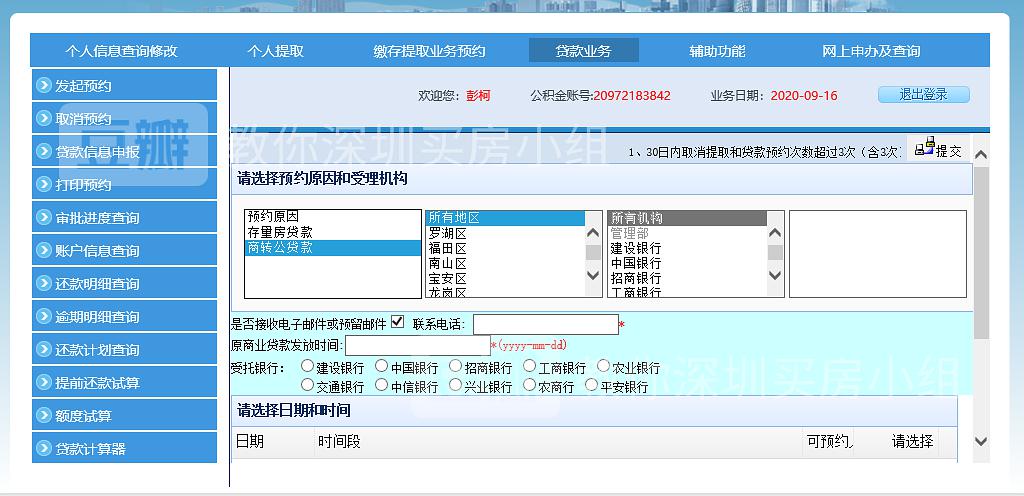This screenshot has height=496, width=1024.
Task: Select 建设银行 radio button under 受托银行
Action: click(x=308, y=367)
